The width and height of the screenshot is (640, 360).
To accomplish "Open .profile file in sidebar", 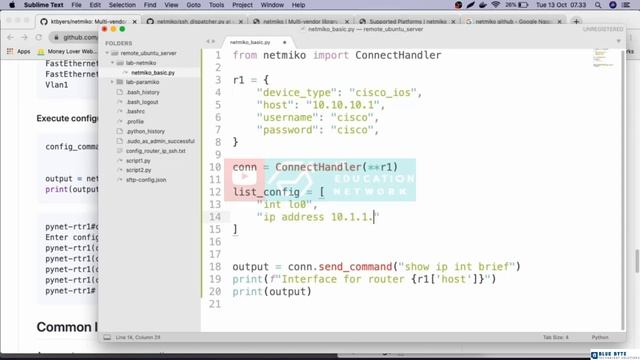I will pyautogui.click(x=135, y=122).
